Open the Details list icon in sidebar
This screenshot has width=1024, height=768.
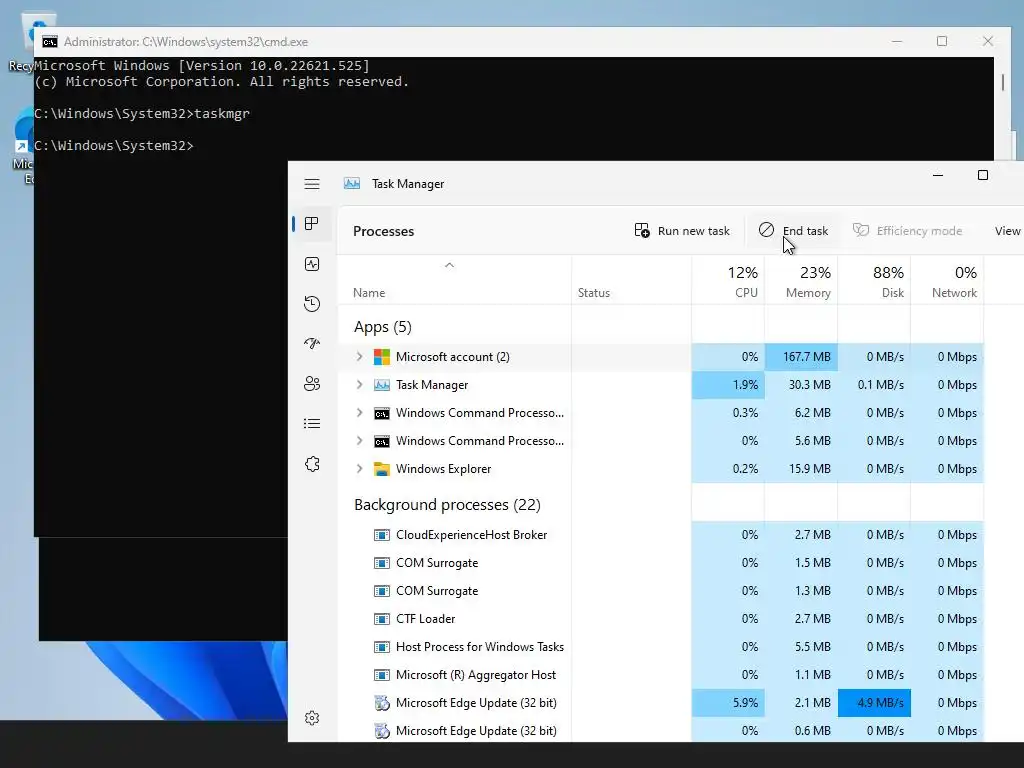click(x=312, y=424)
